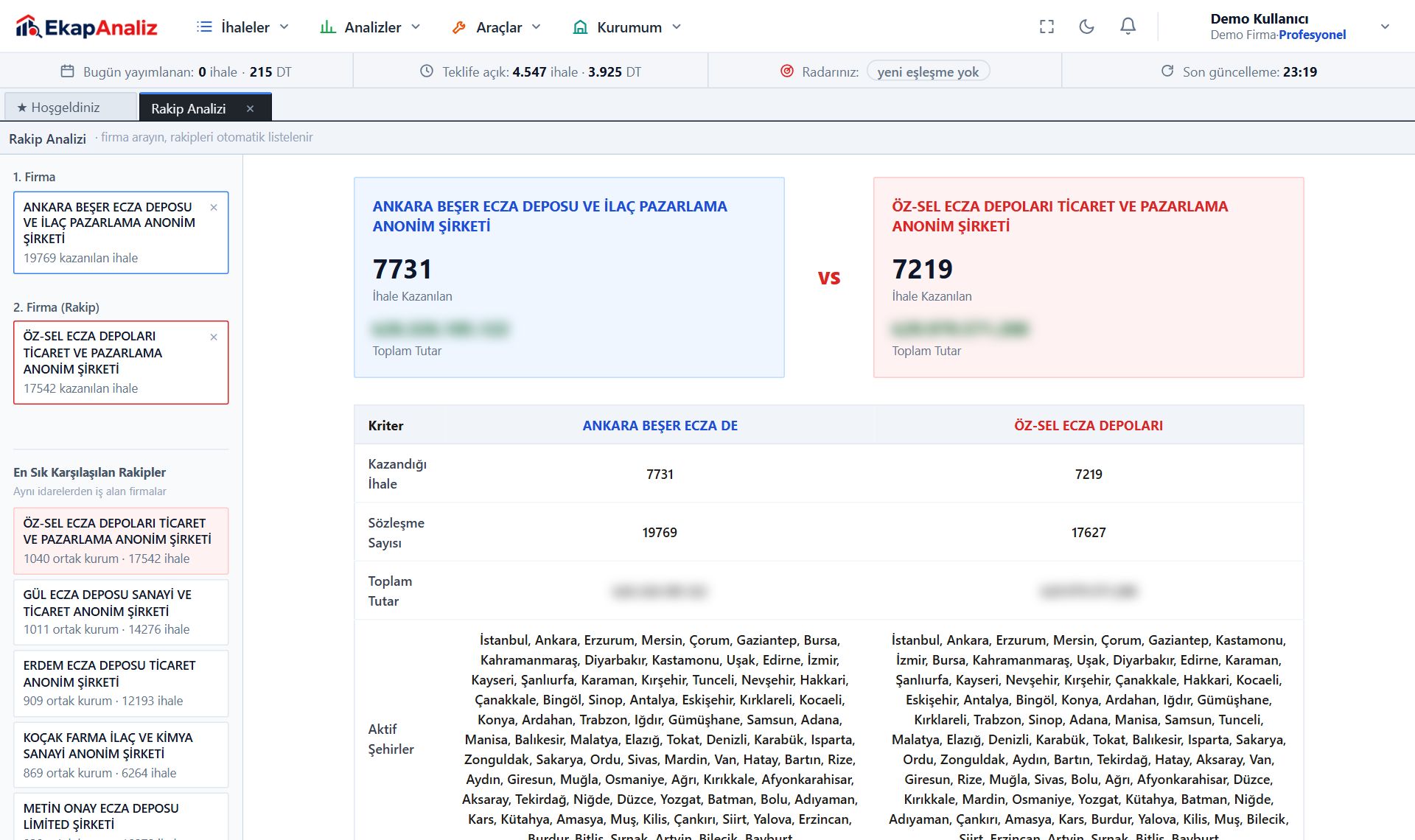
Task: Click ANKARA BEŞER ECZA DE column header
Action: [660, 425]
